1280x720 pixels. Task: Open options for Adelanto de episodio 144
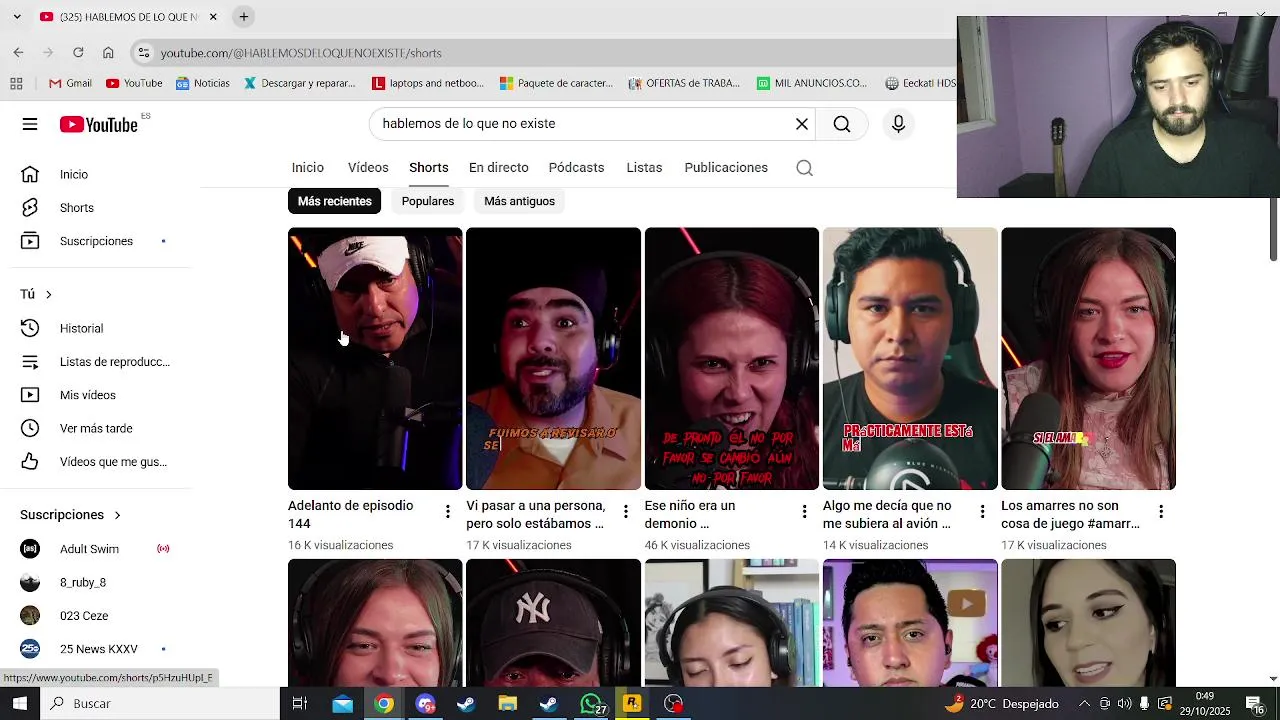[447, 512]
